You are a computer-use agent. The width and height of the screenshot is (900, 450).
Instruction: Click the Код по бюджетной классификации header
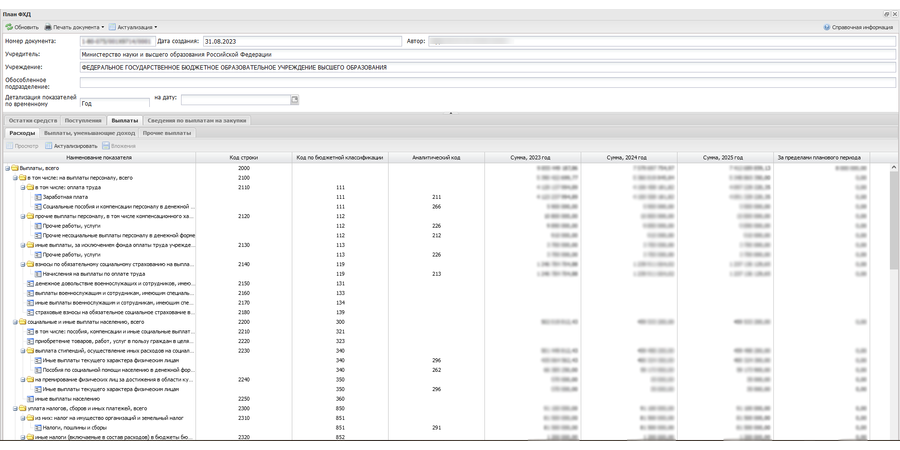point(340,157)
